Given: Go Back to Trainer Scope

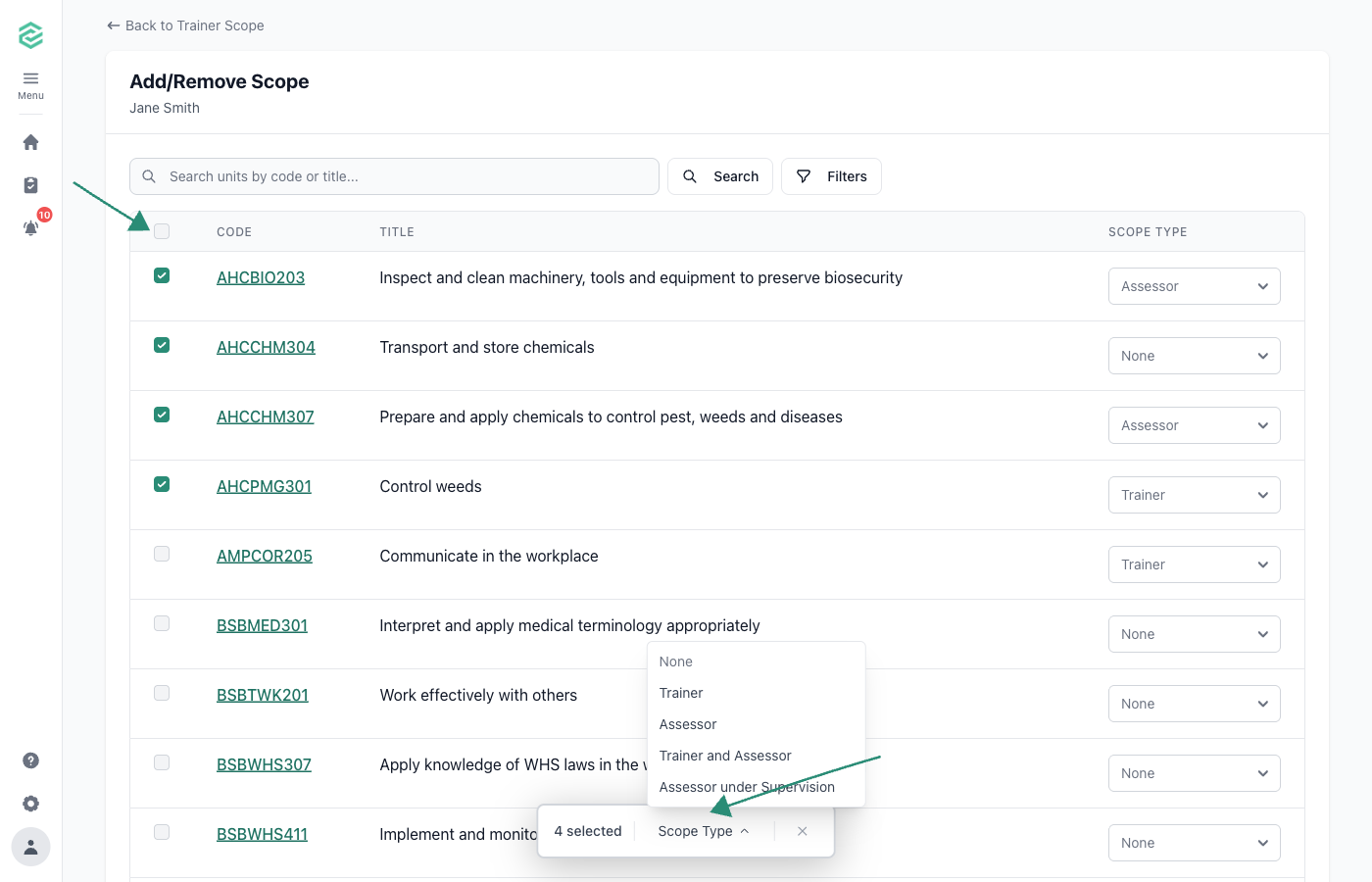Looking at the screenshot, I should pyautogui.click(x=185, y=25).
